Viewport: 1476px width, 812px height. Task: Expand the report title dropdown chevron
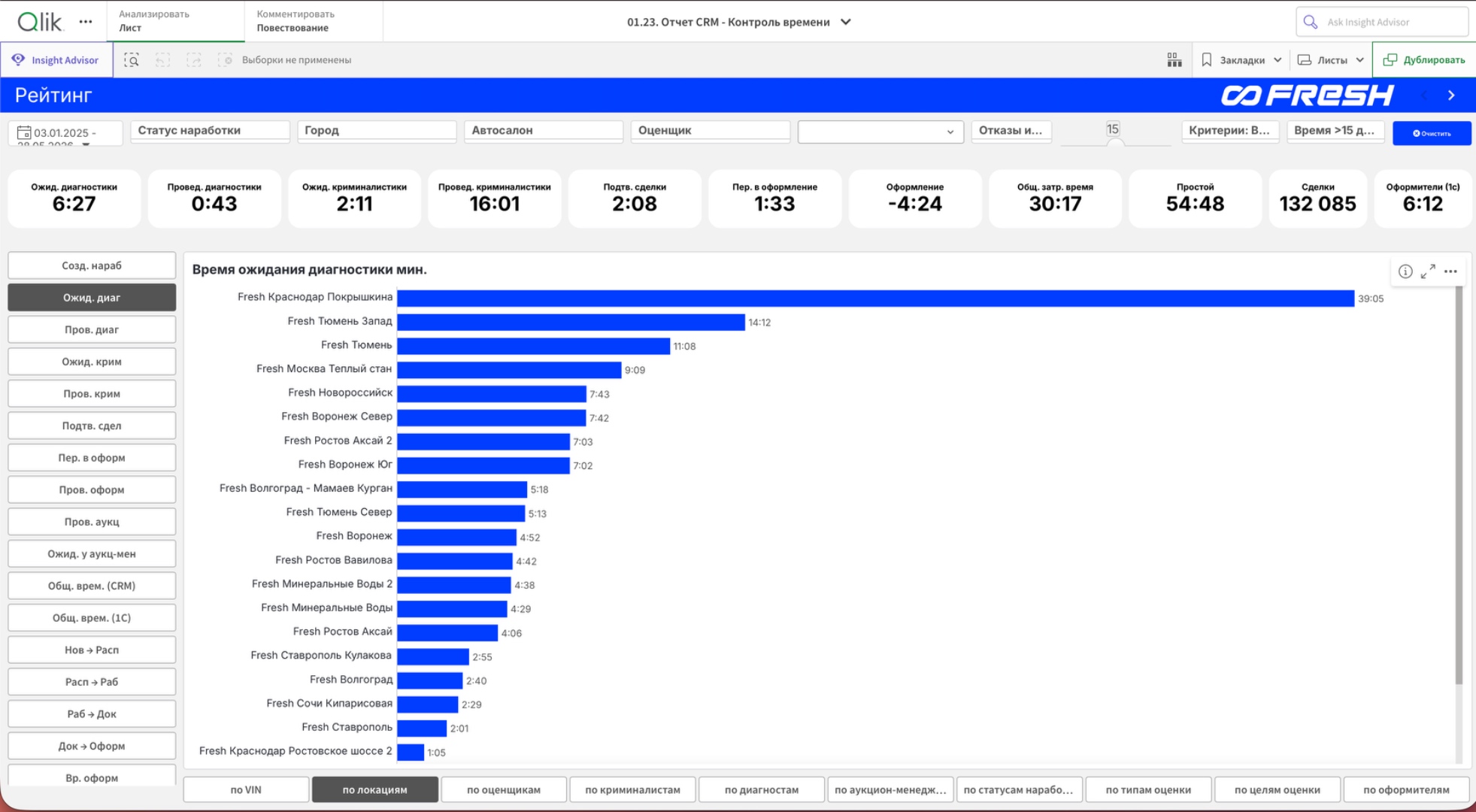pos(846,22)
